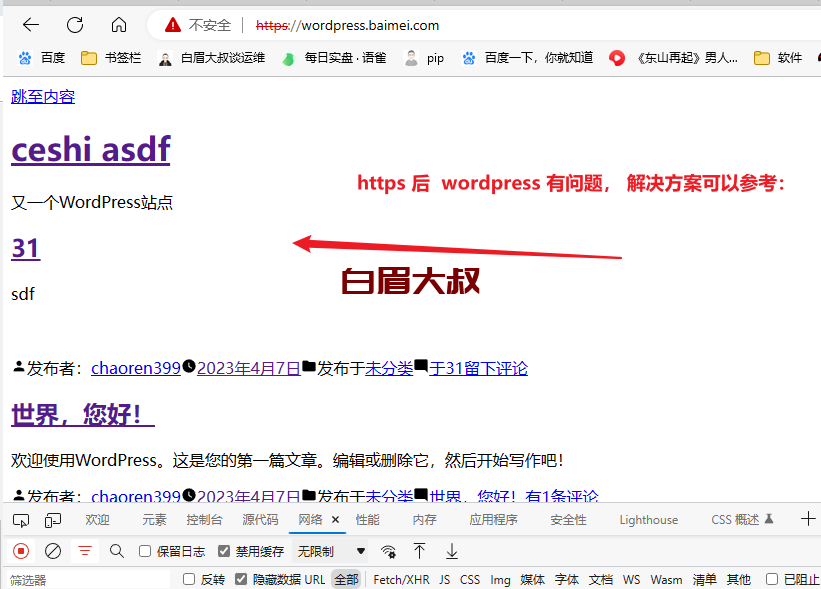
Task: Switch to the 性能 DevTools tab
Action: 368,520
